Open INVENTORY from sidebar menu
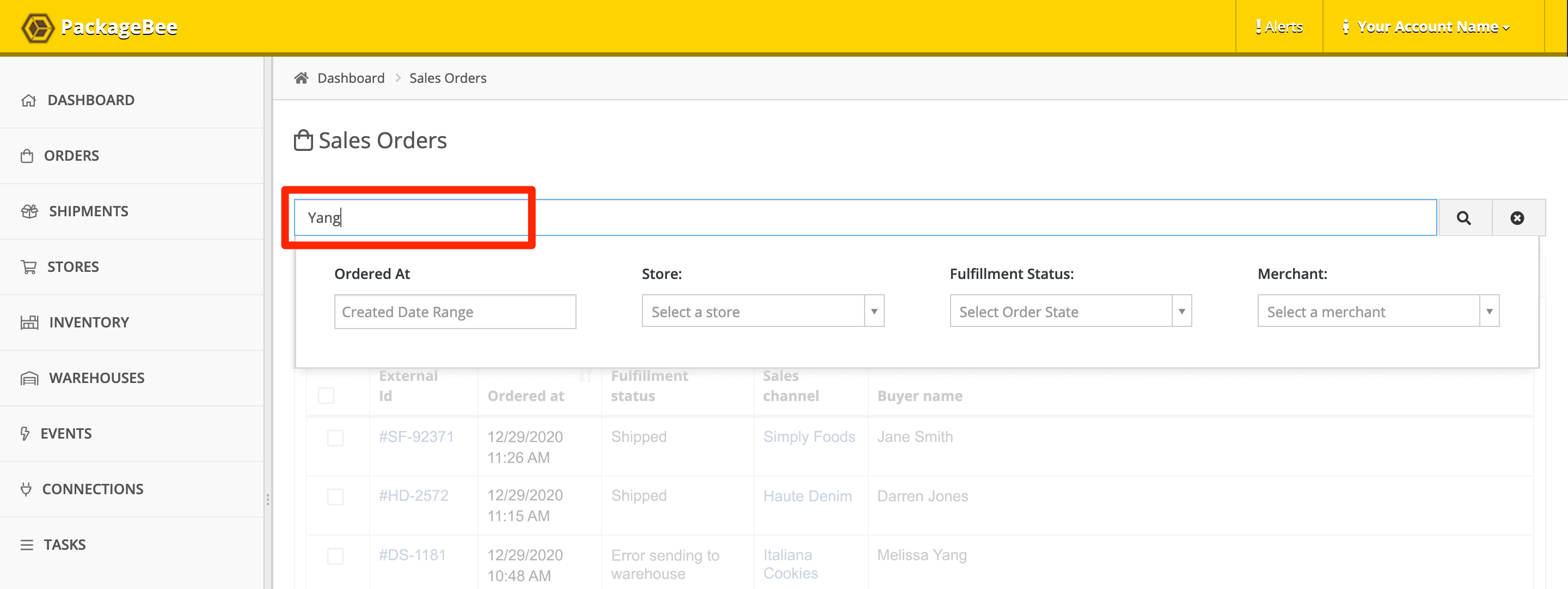The height and width of the screenshot is (589, 1568). 89,322
